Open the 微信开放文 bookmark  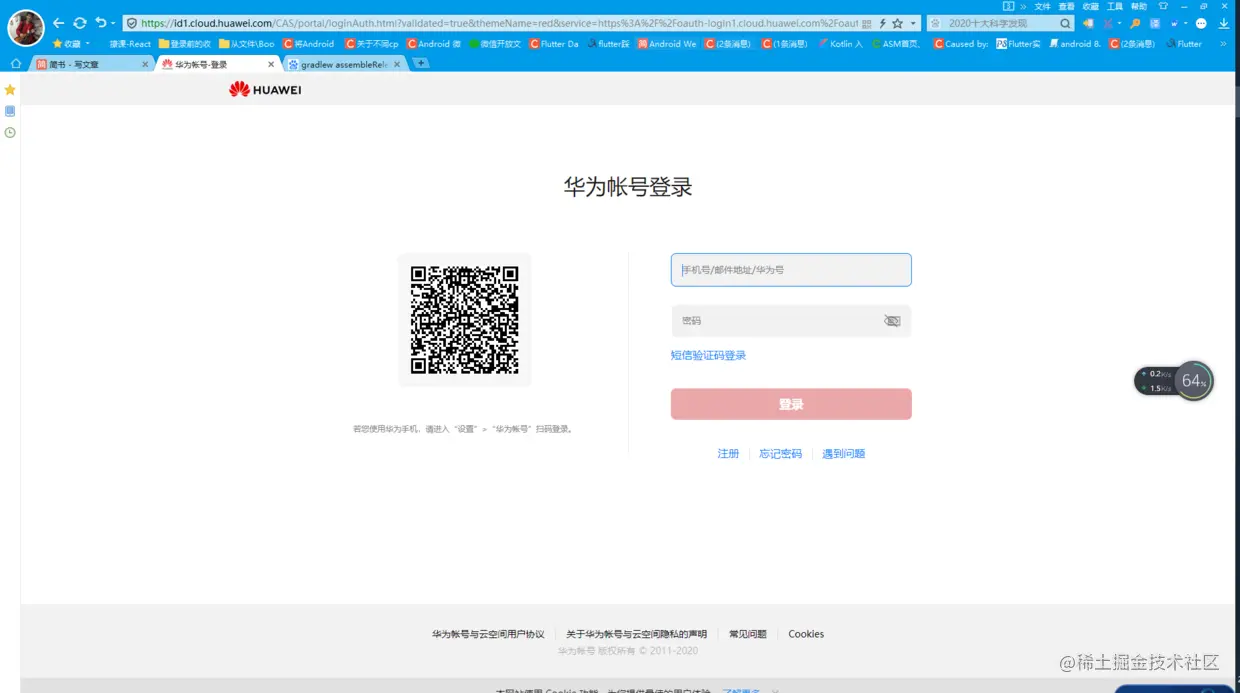[x=495, y=44]
